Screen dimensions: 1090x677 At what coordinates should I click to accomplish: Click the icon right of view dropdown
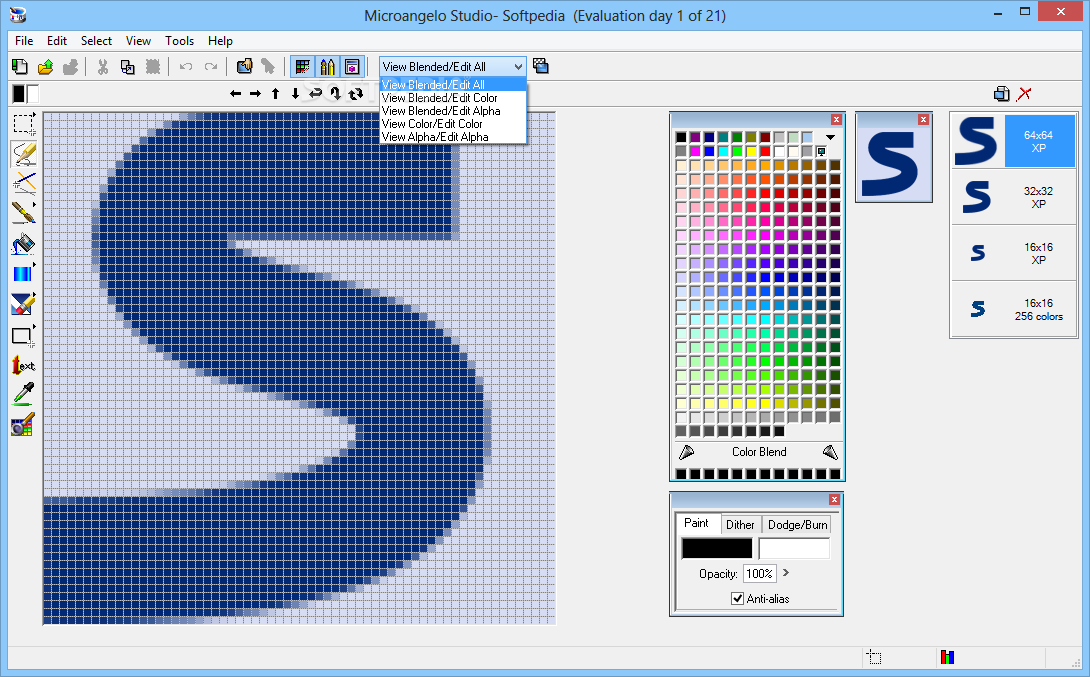pos(541,66)
